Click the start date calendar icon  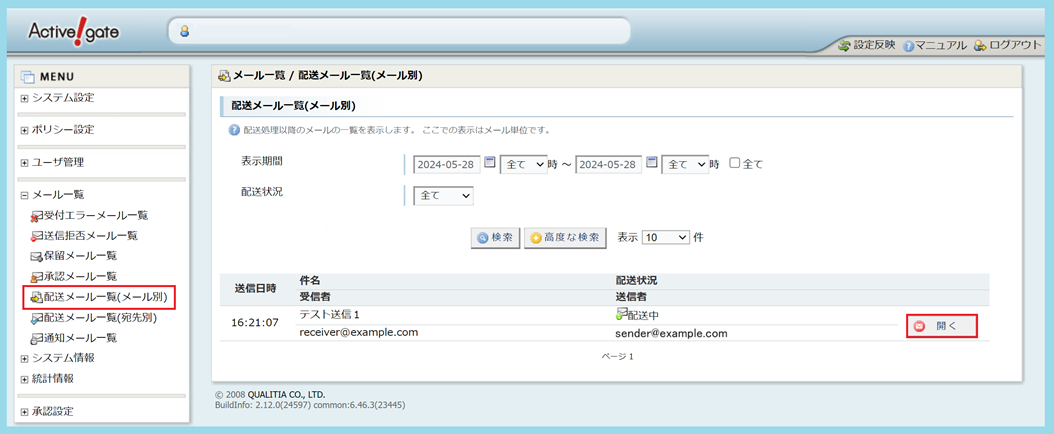coord(490,163)
